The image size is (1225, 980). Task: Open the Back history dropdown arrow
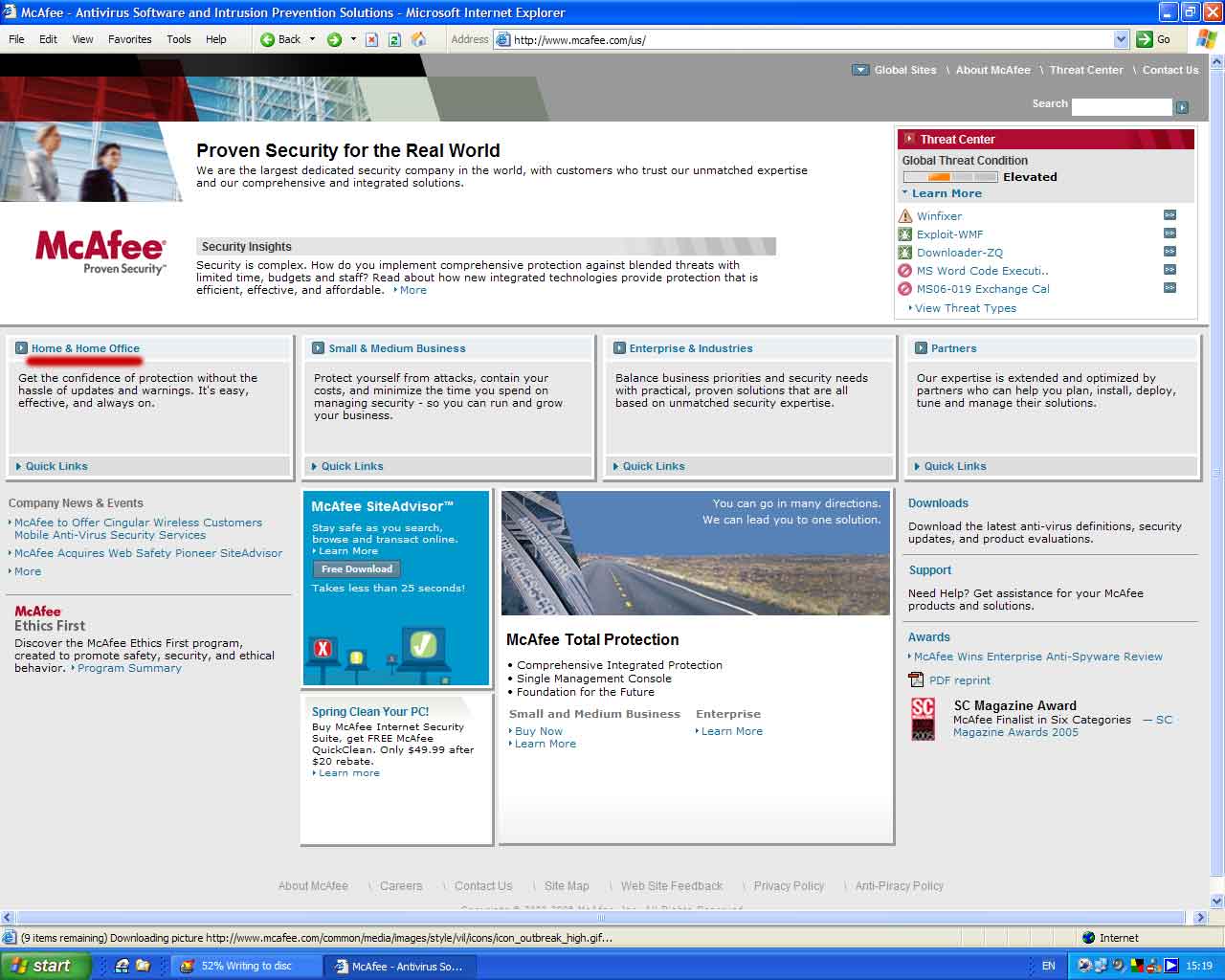pyautogui.click(x=312, y=39)
